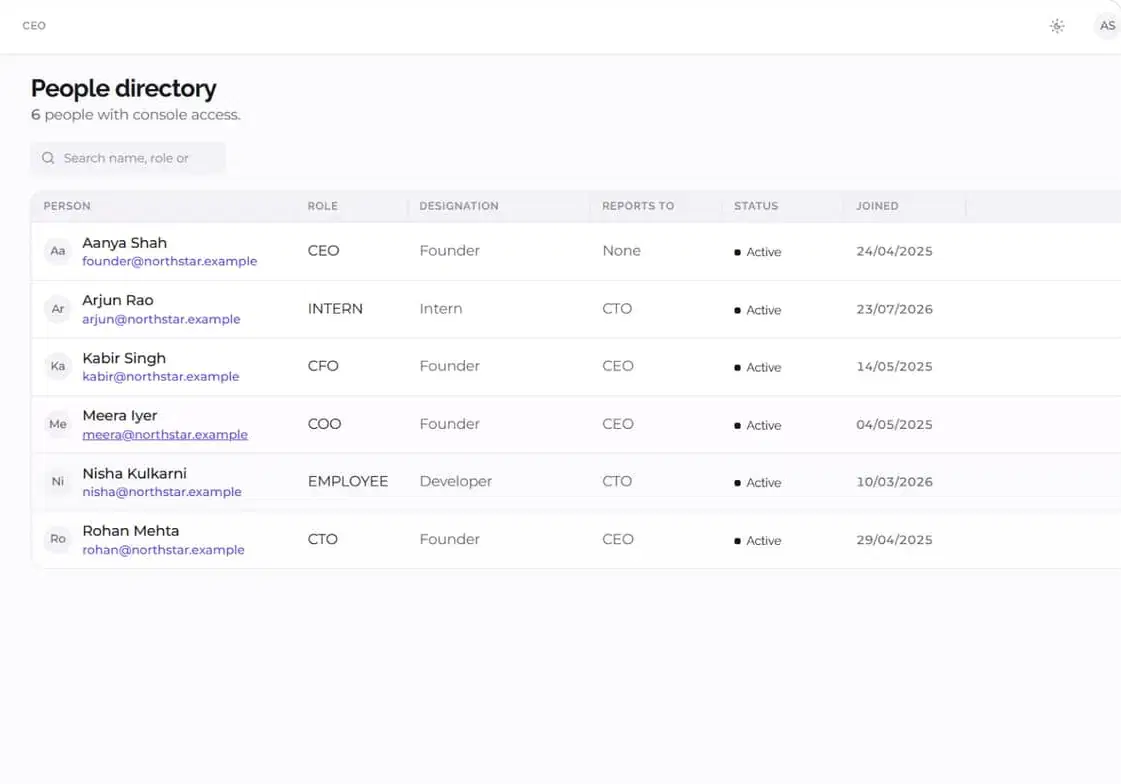
Task: Select the name Nisha Kulkarni
Action: [x=134, y=473]
